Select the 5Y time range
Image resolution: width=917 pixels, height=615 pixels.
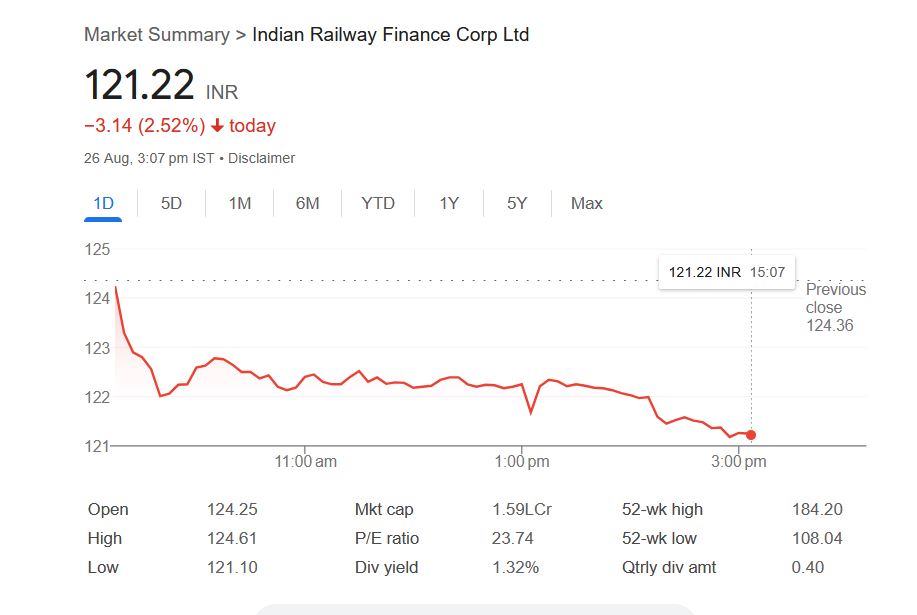point(516,203)
